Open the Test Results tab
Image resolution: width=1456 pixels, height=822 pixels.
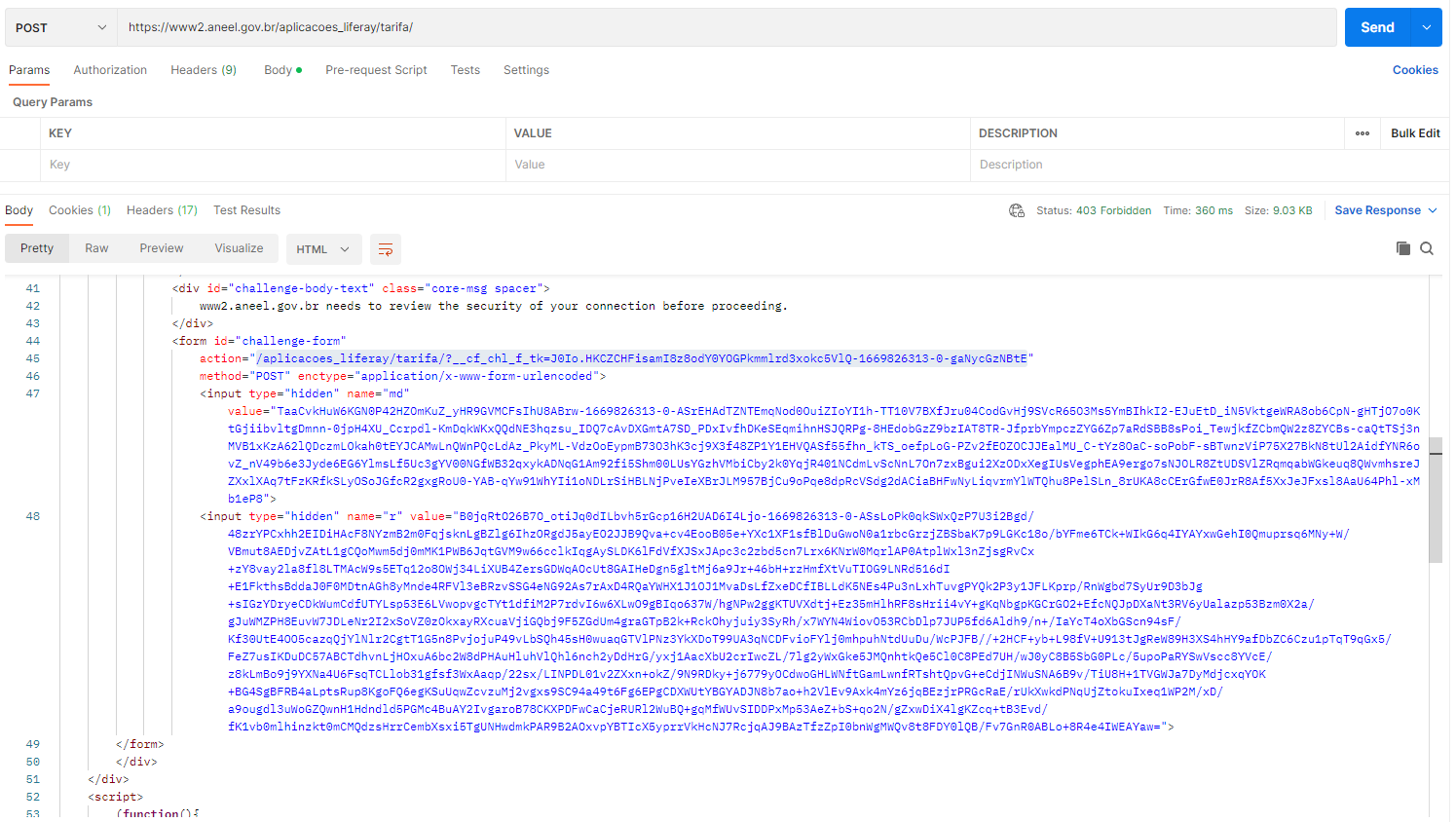point(246,210)
